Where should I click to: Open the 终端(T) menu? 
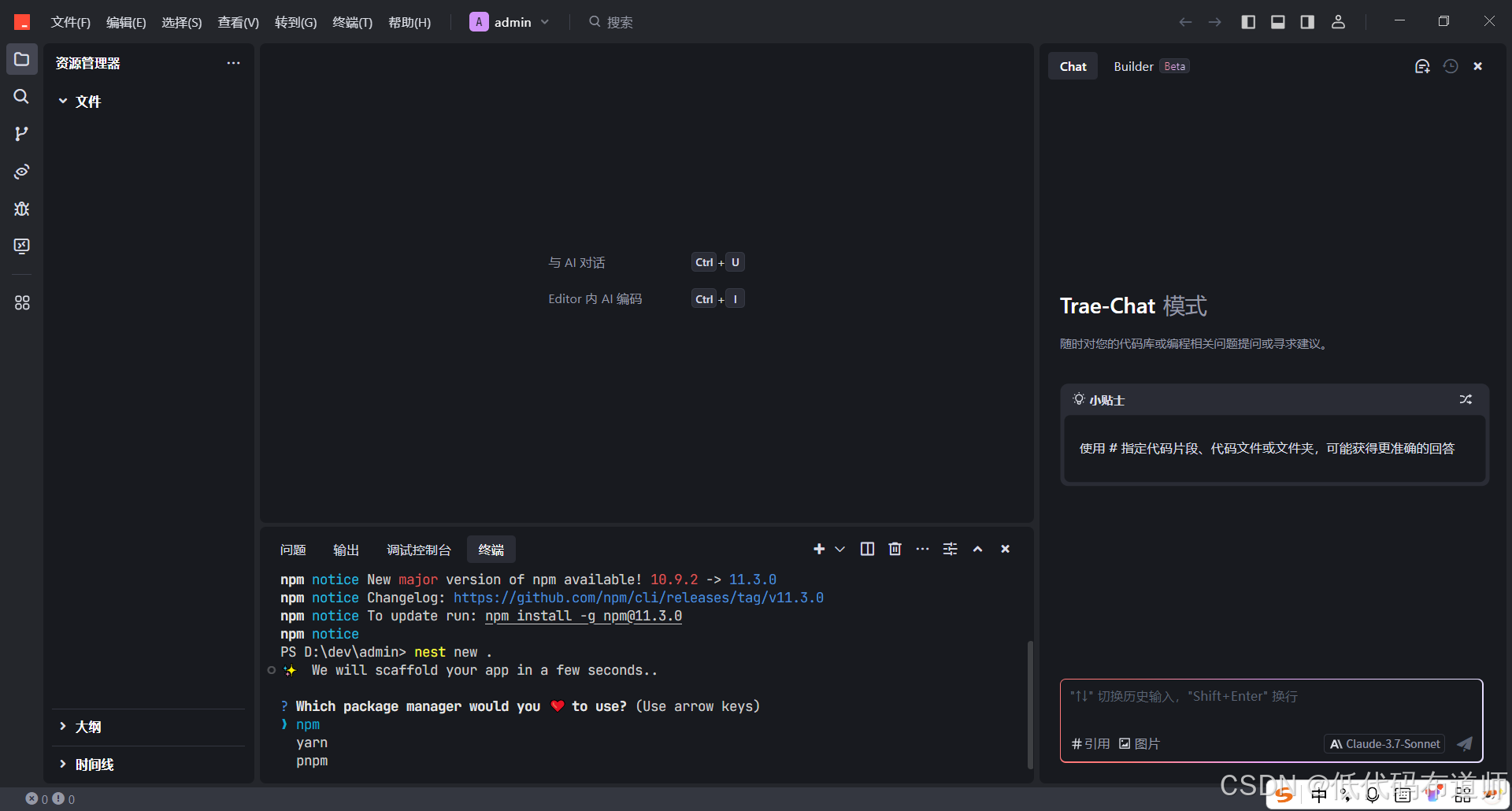[352, 22]
